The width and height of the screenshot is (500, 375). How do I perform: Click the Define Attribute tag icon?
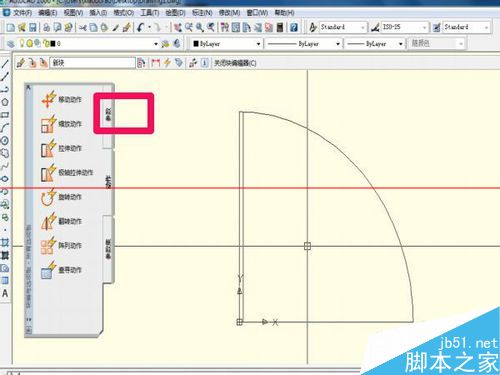pyautogui.click(x=179, y=63)
